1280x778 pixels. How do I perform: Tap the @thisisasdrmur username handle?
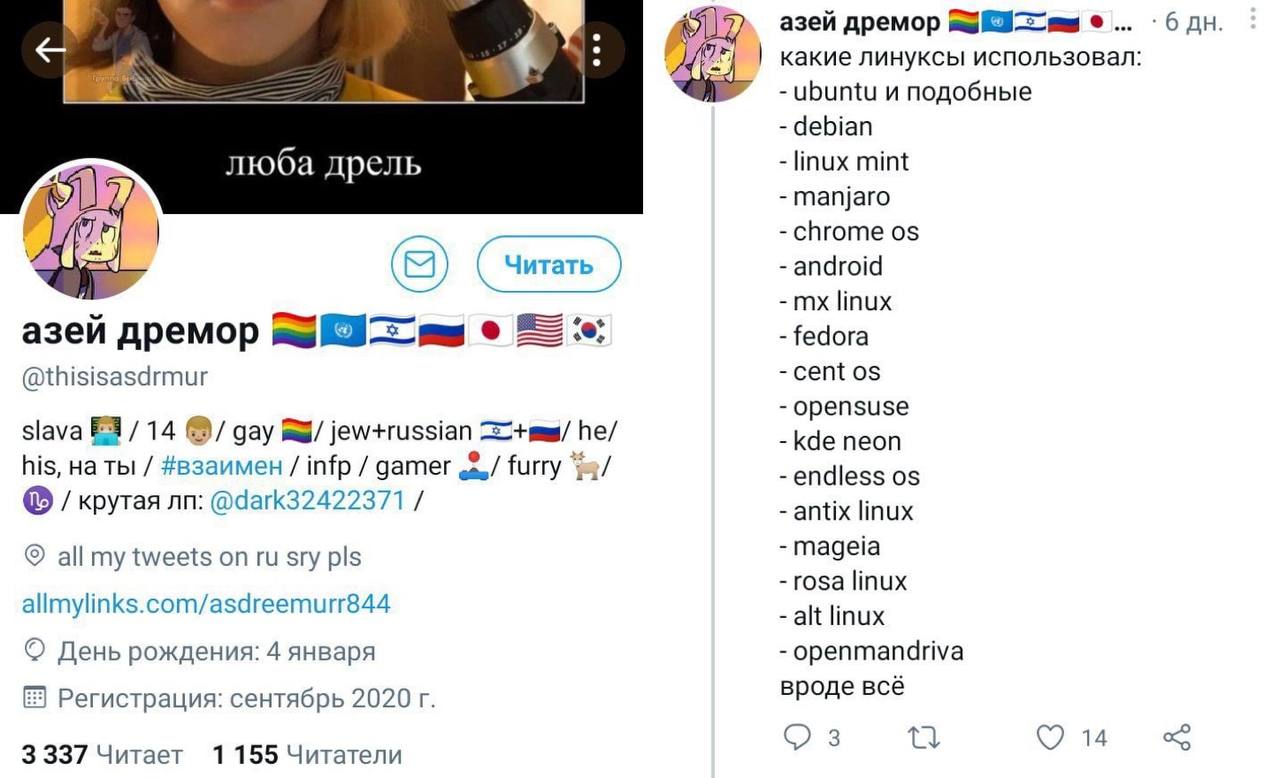(x=115, y=377)
